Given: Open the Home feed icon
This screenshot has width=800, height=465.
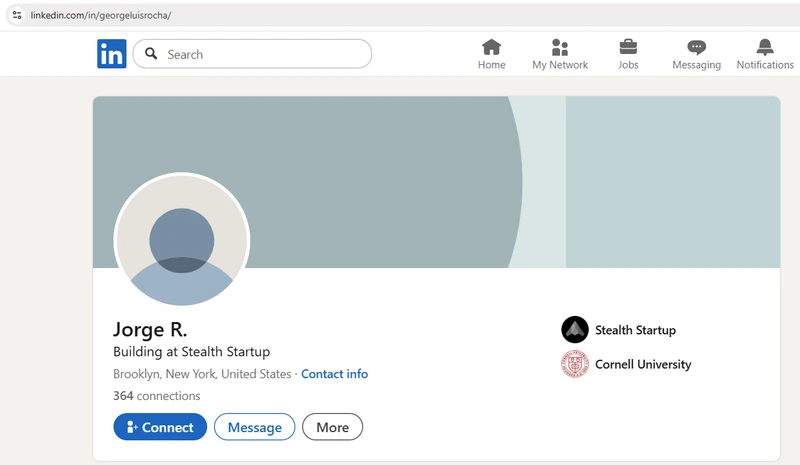Looking at the screenshot, I should click(x=491, y=47).
